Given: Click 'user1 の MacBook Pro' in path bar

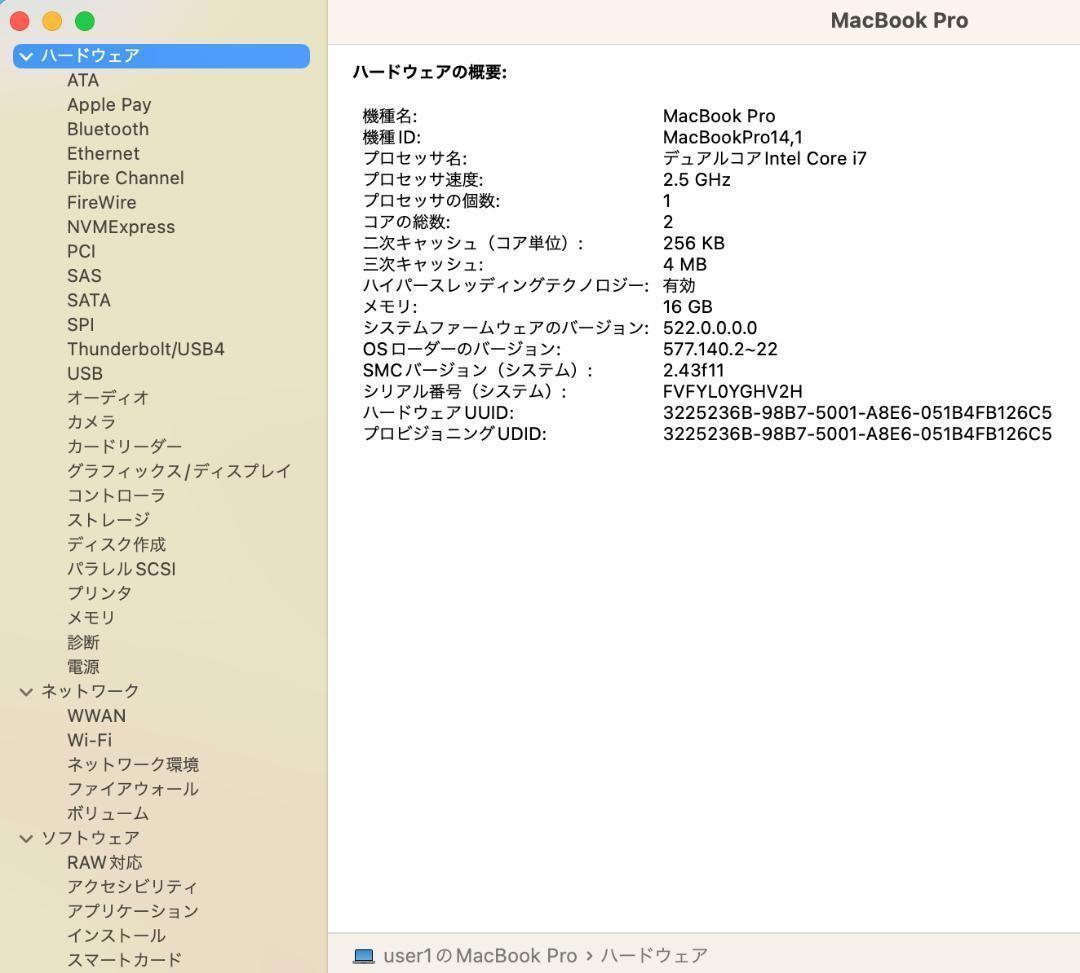Looking at the screenshot, I should pos(480,956).
